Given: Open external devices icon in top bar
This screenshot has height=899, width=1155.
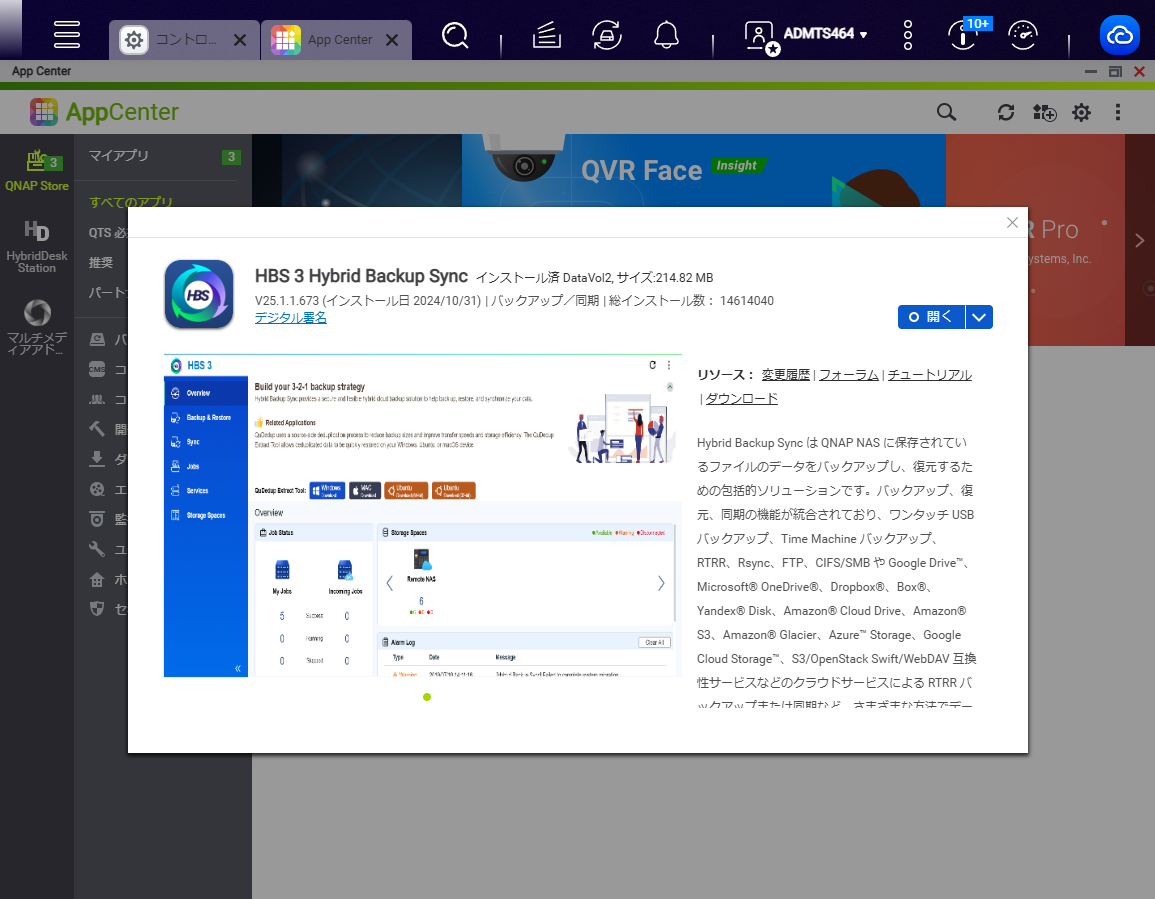Looking at the screenshot, I should coord(607,35).
